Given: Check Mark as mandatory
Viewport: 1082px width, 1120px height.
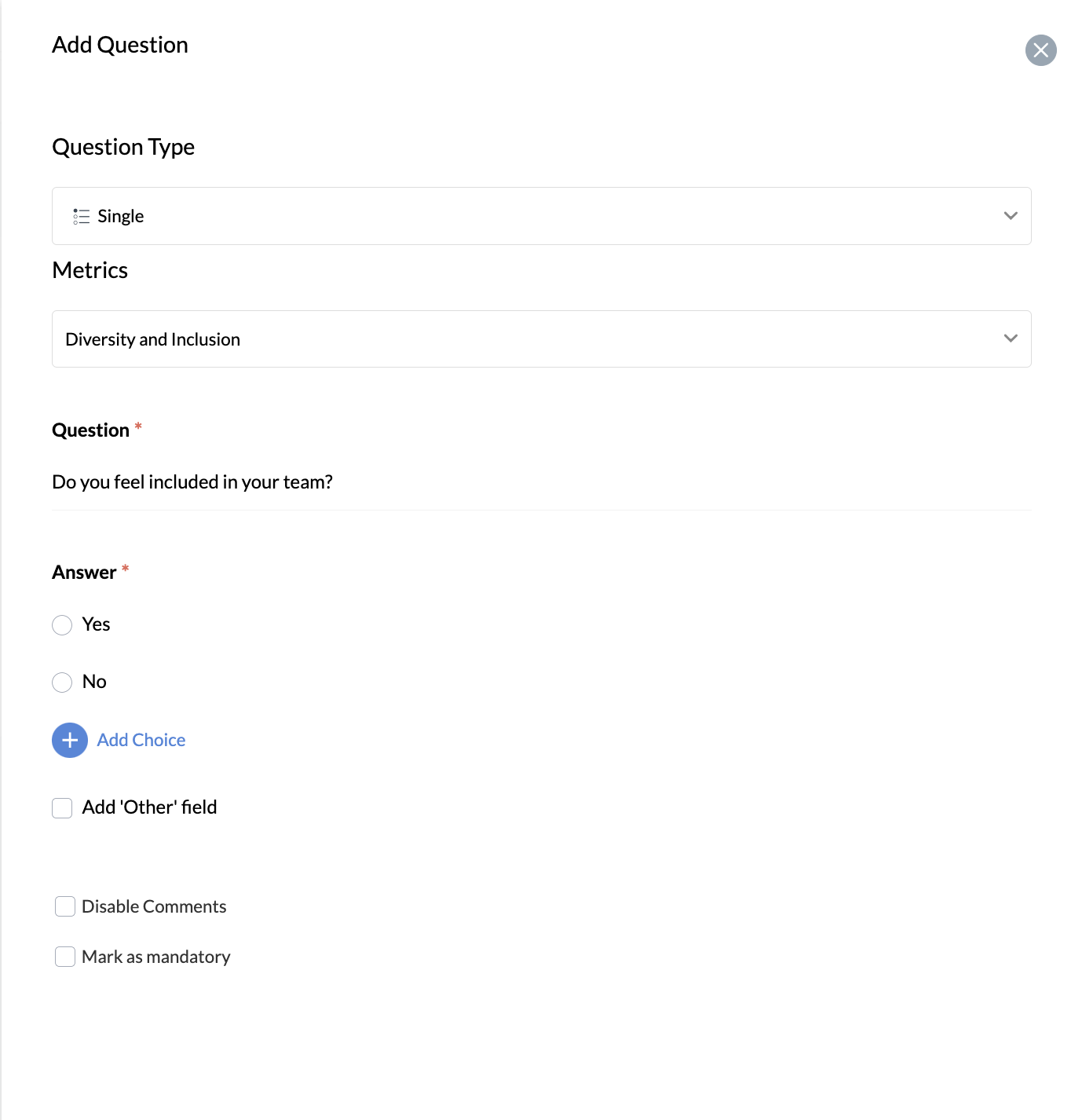Looking at the screenshot, I should point(65,957).
